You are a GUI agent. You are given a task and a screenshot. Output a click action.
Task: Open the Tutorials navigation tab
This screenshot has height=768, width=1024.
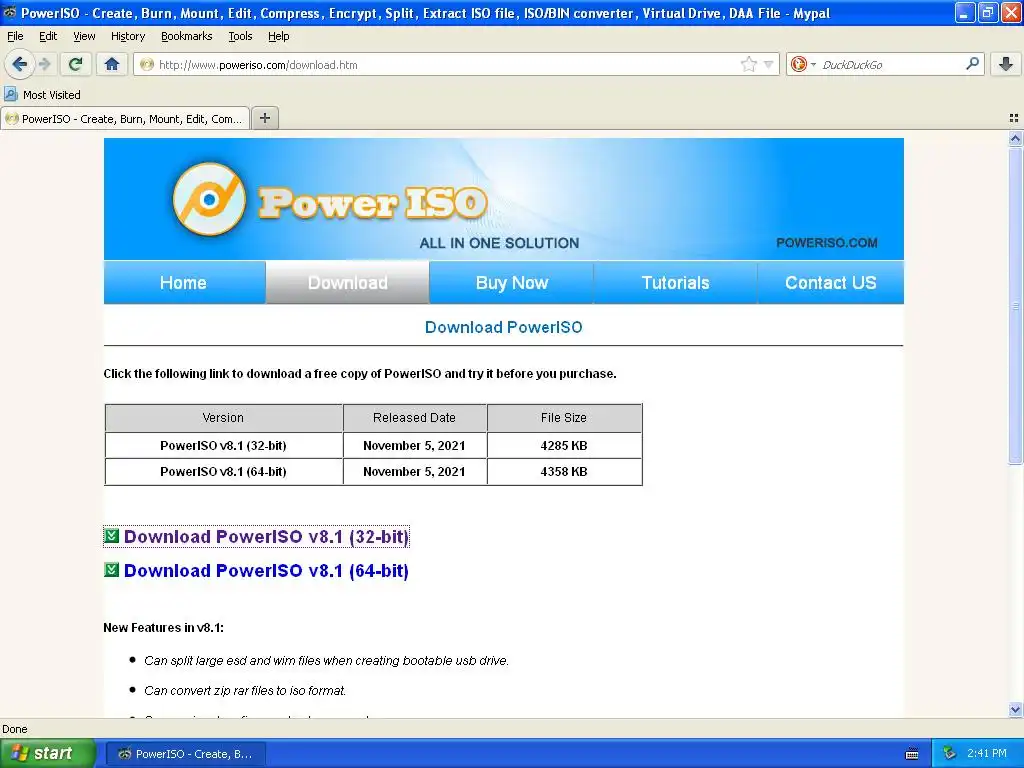click(675, 283)
